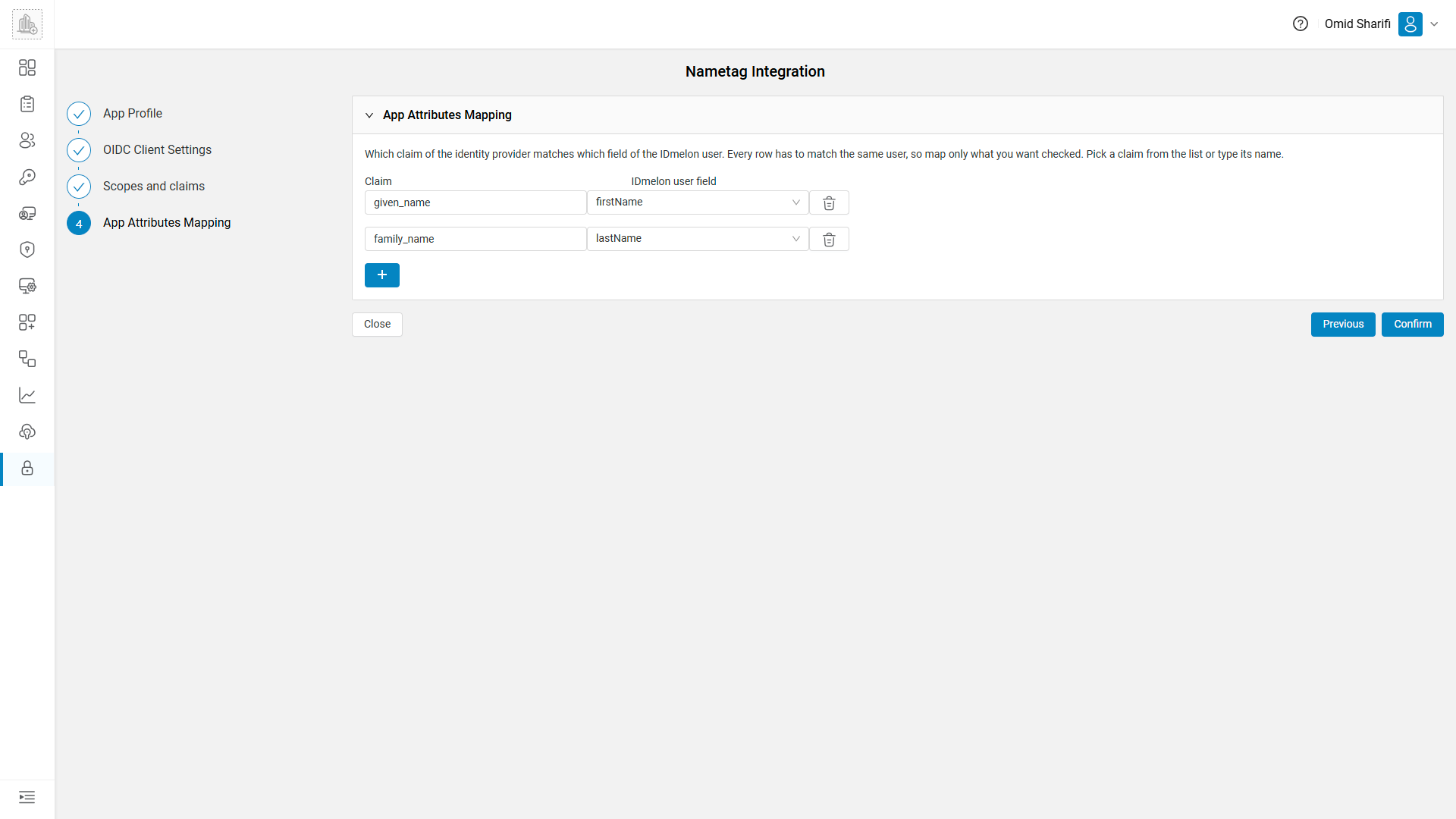Screen dimensions: 1456x819
Task: Click the company logo at top left
Action: click(x=27, y=24)
